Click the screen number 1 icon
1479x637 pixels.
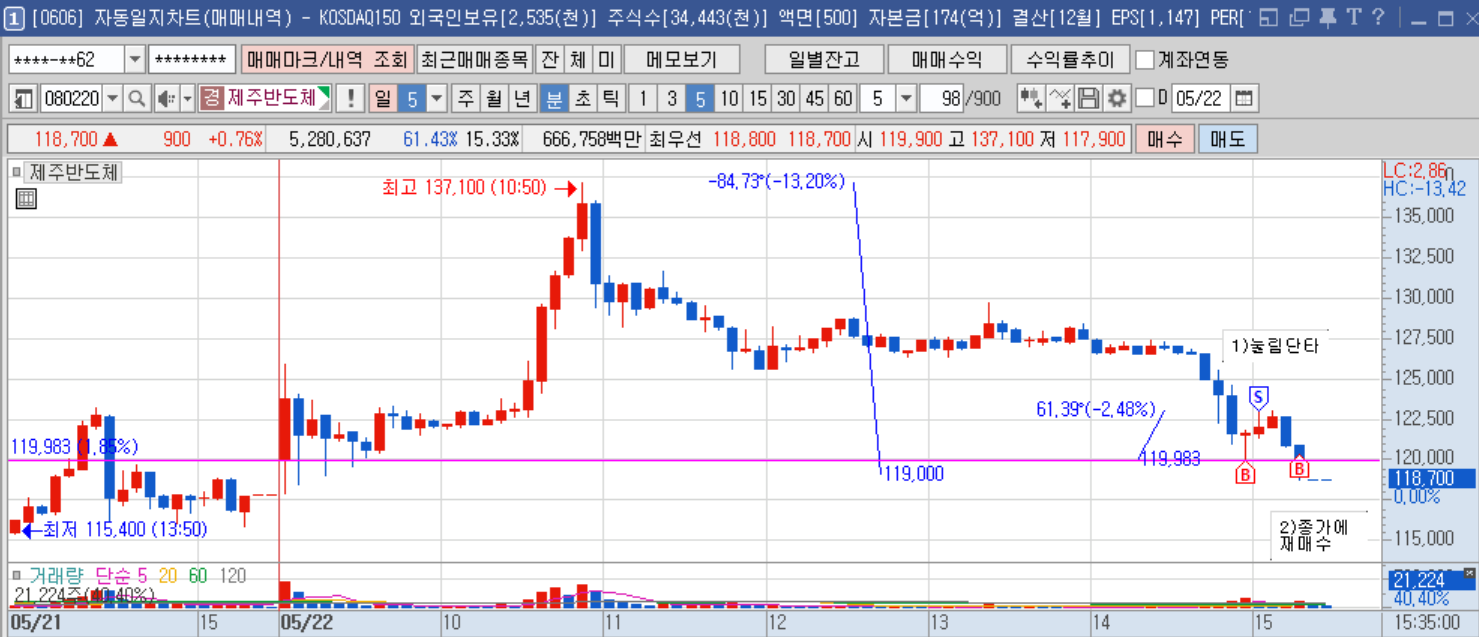click(x=15, y=17)
